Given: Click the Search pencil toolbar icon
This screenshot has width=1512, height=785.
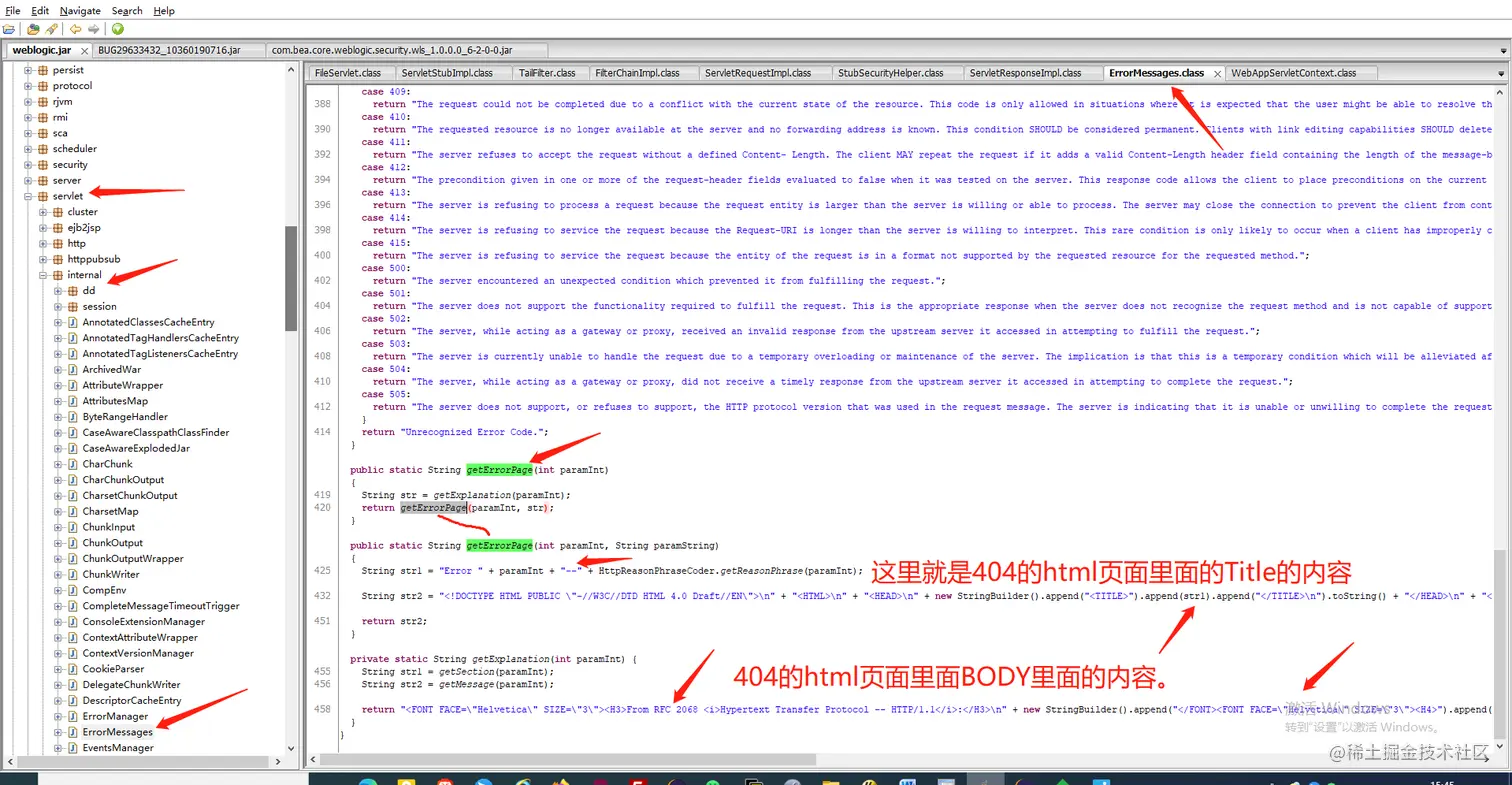Looking at the screenshot, I should [x=50, y=29].
